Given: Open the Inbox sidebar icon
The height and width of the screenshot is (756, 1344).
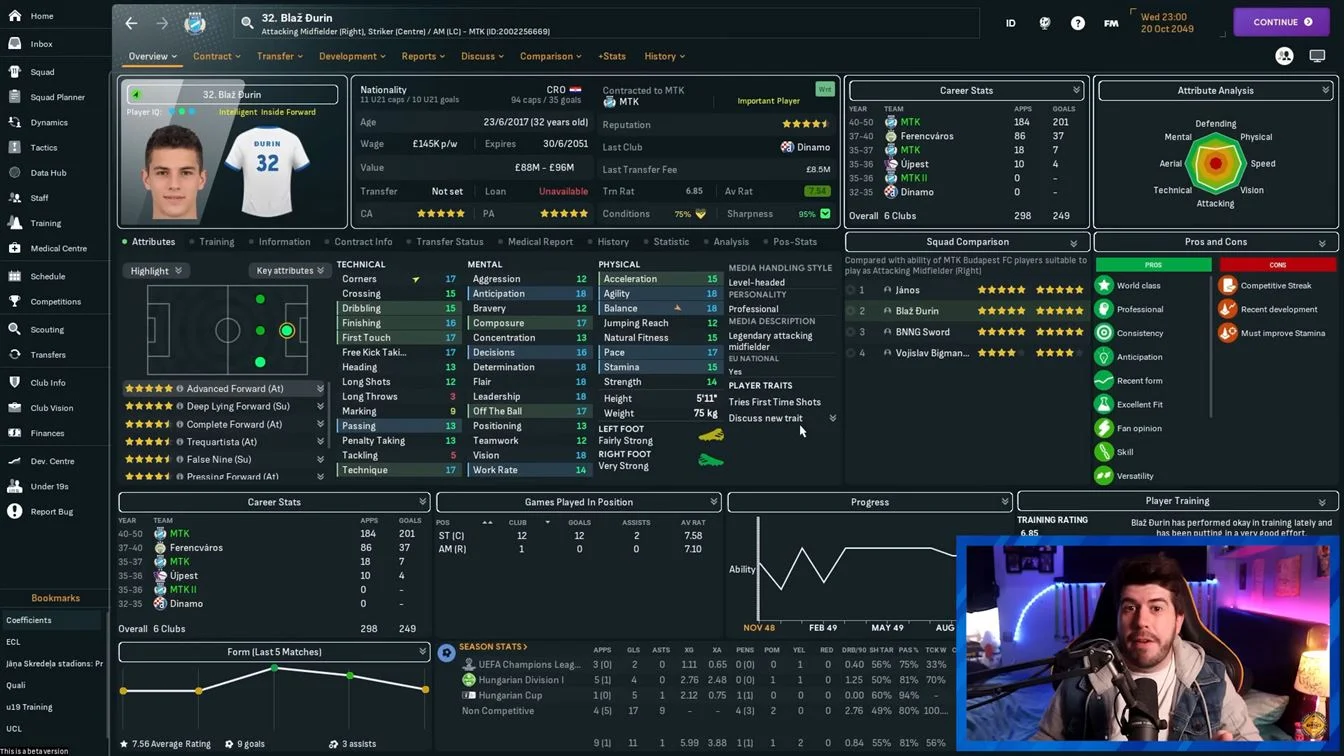Looking at the screenshot, I should click(x=14, y=44).
